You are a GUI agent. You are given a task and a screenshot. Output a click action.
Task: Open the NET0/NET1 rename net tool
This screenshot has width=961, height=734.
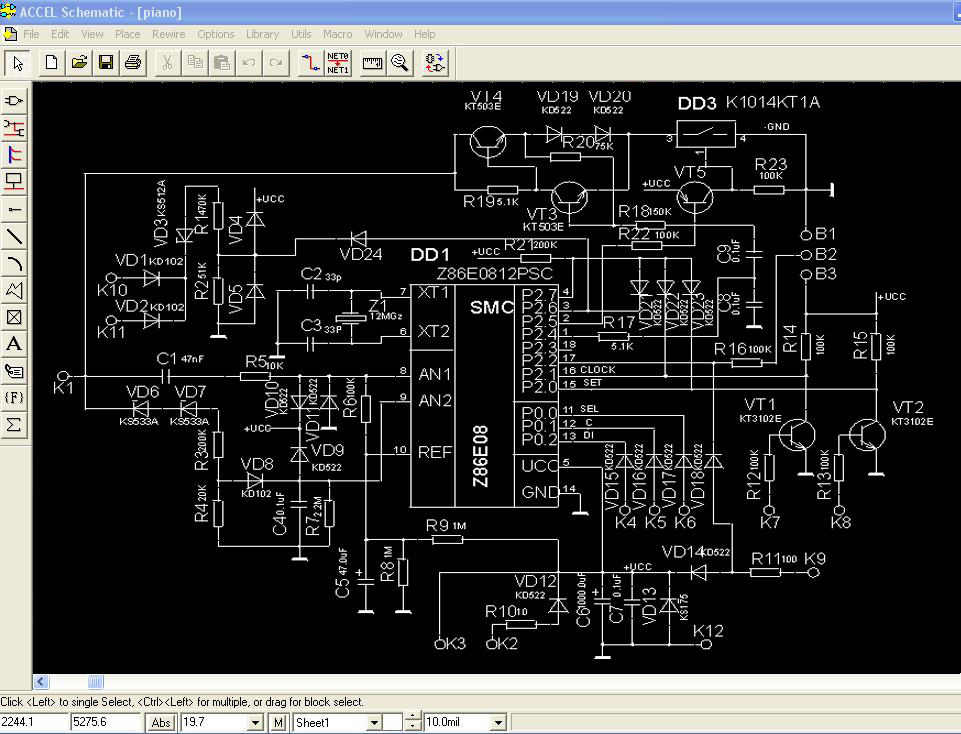[338, 63]
